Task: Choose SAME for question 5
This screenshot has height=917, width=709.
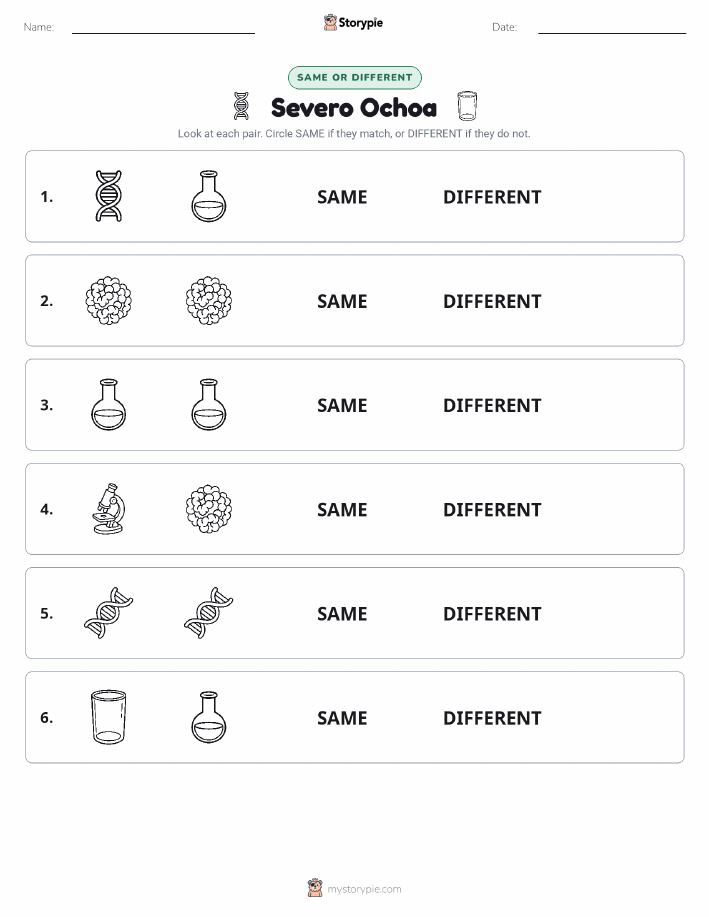Action: [x=342, y=613]
